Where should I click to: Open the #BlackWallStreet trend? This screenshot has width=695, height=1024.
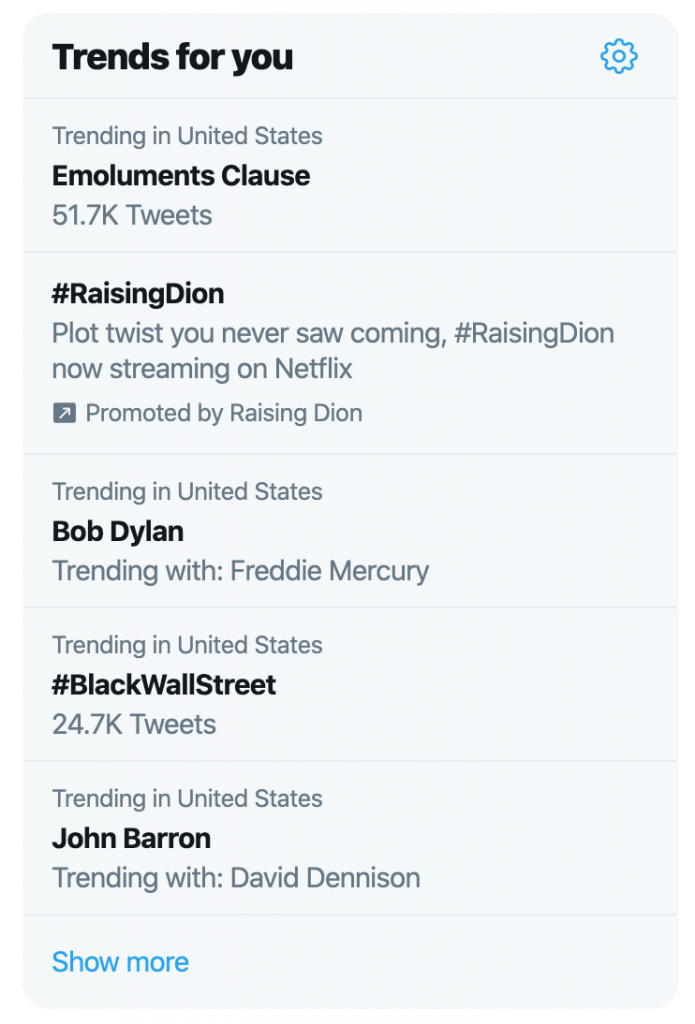pos(164,685)
